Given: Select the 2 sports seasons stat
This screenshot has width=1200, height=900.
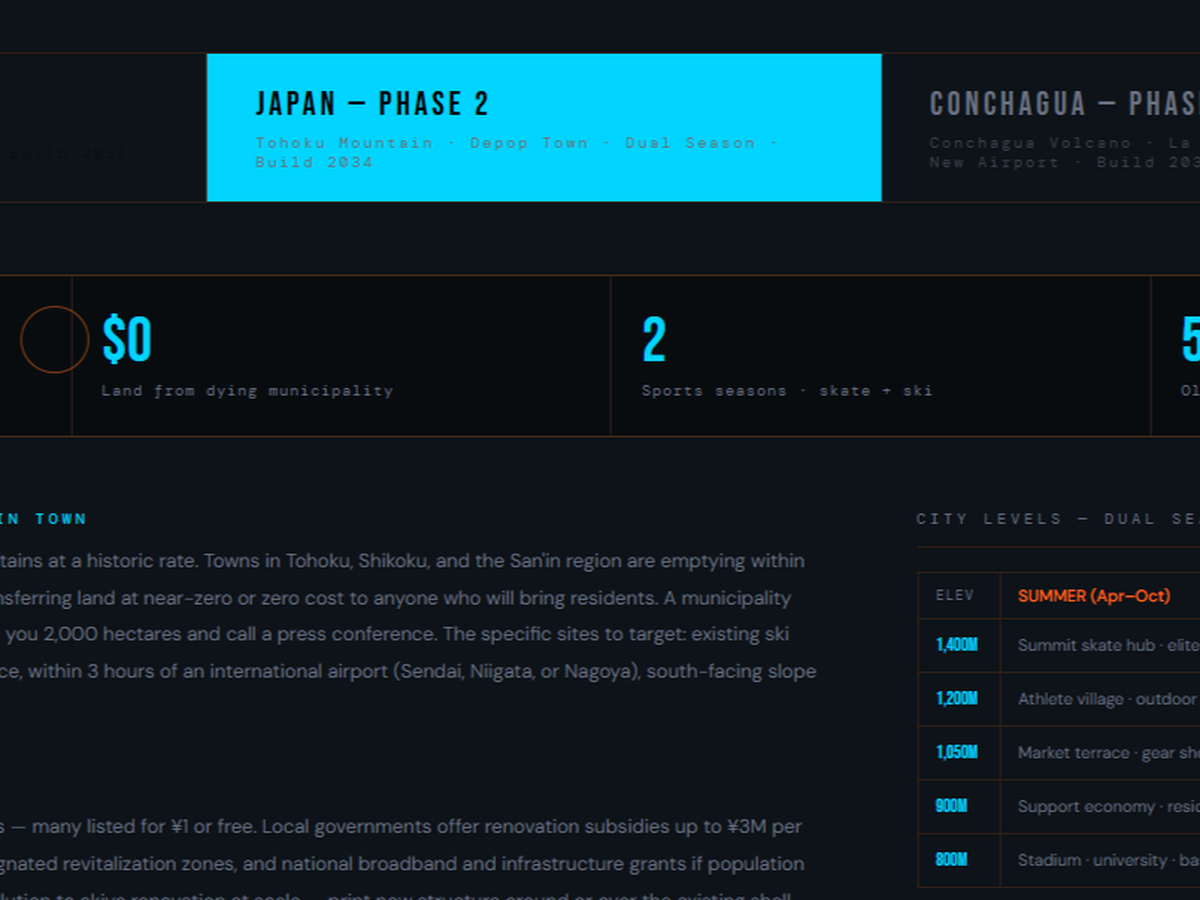Looking at the screenshot, I should point(654,340).
